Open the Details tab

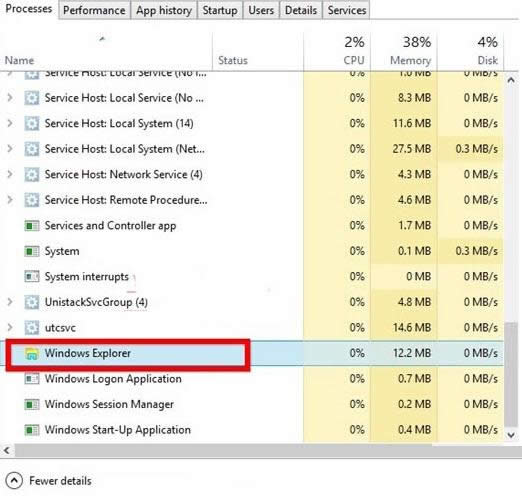coord(301,10)
